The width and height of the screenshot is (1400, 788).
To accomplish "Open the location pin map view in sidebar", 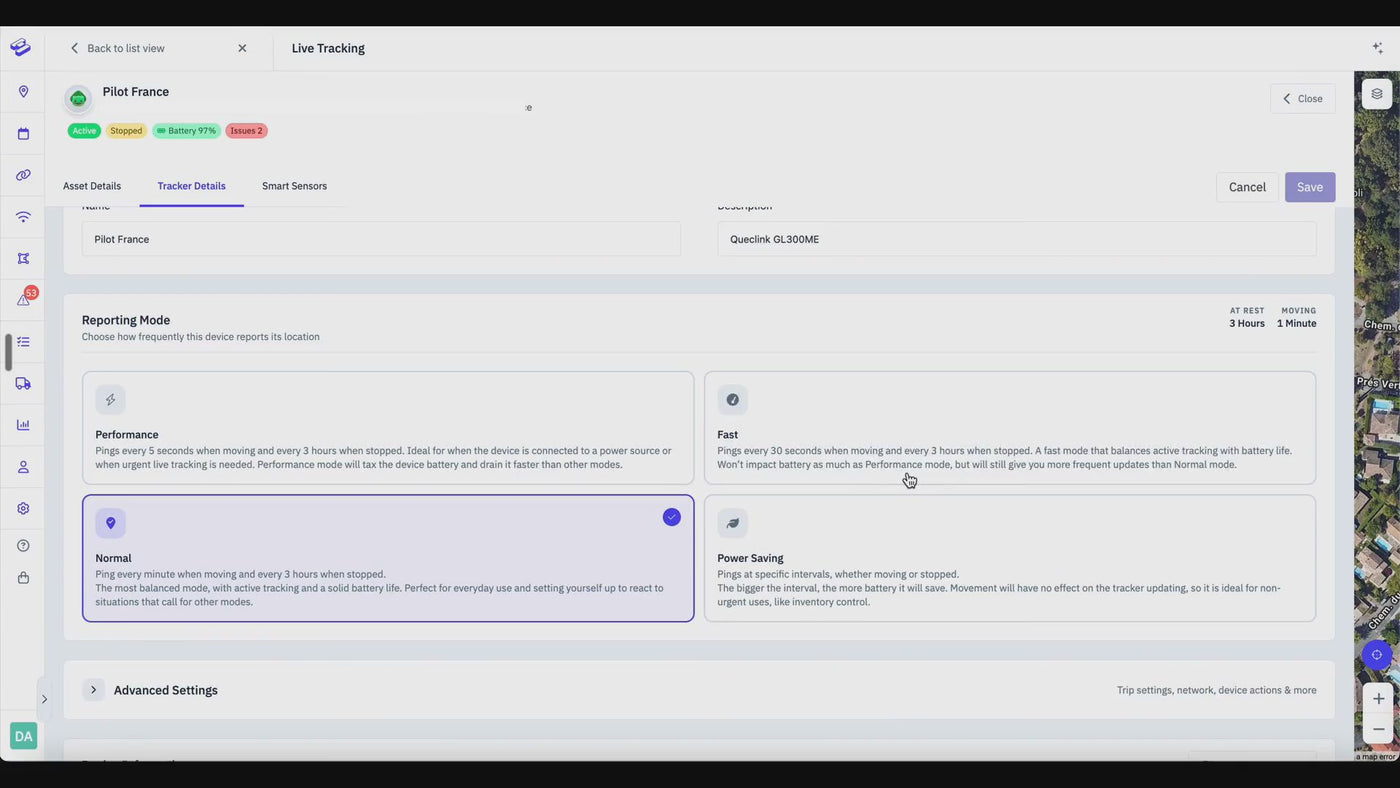I will coord(23,91).
